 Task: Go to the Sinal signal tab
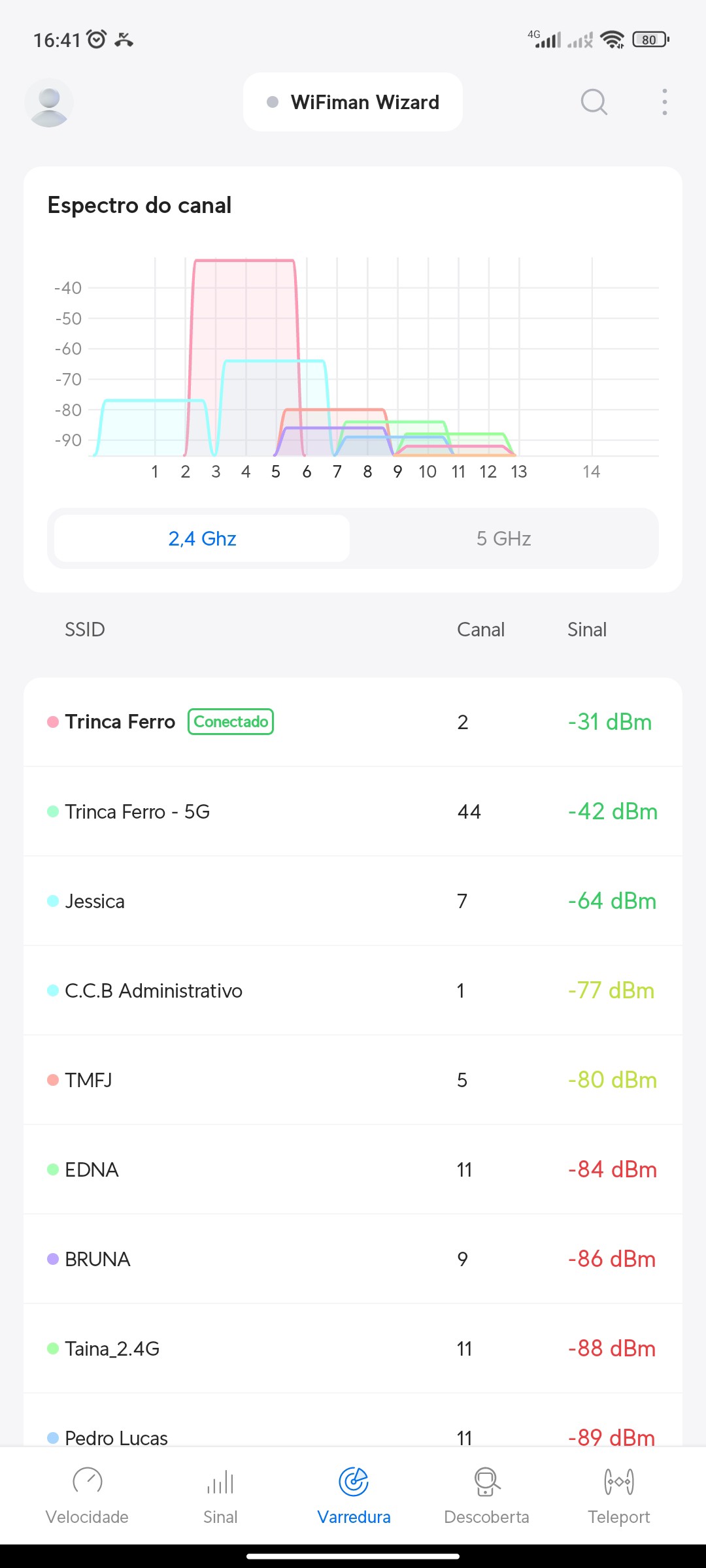point(220,1494)
